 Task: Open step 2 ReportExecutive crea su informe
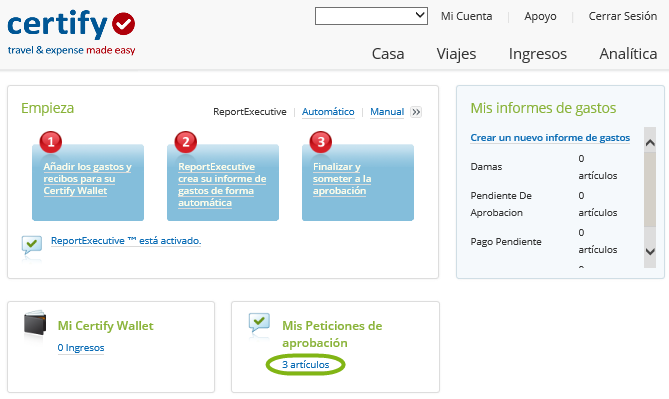pos(223,182)
